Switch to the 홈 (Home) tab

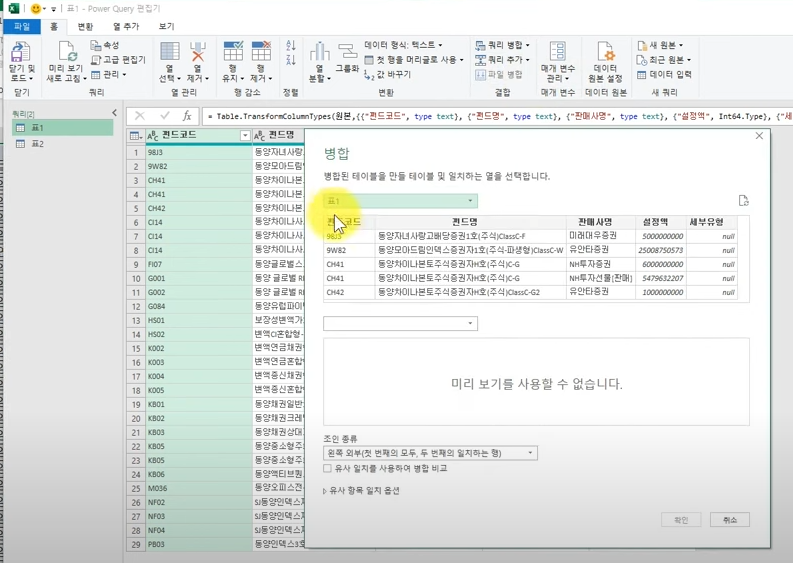click(x=54, y=26)
